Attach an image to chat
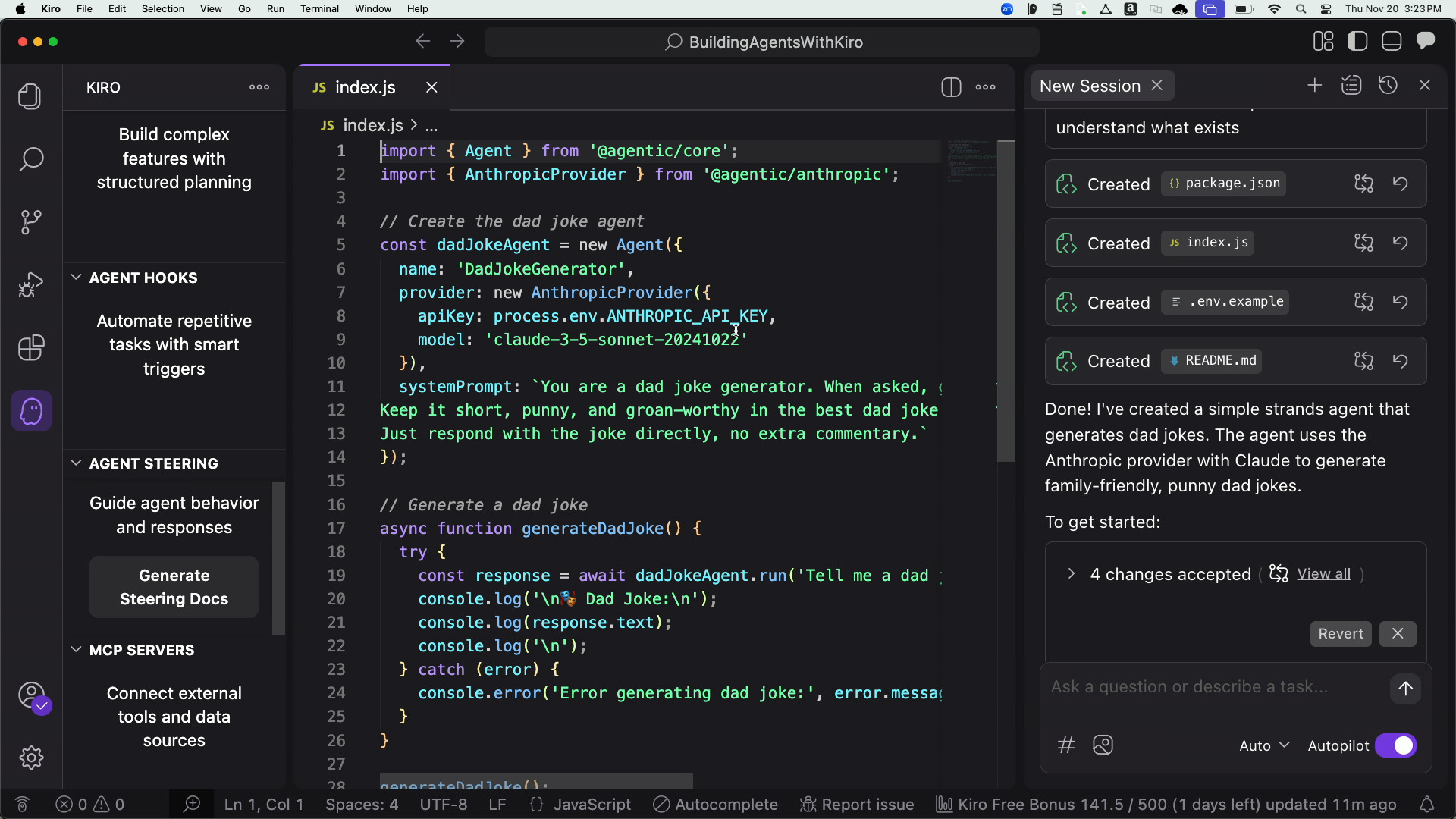This screenshot has width=1456, height=819. click(x=1103, y=745)
